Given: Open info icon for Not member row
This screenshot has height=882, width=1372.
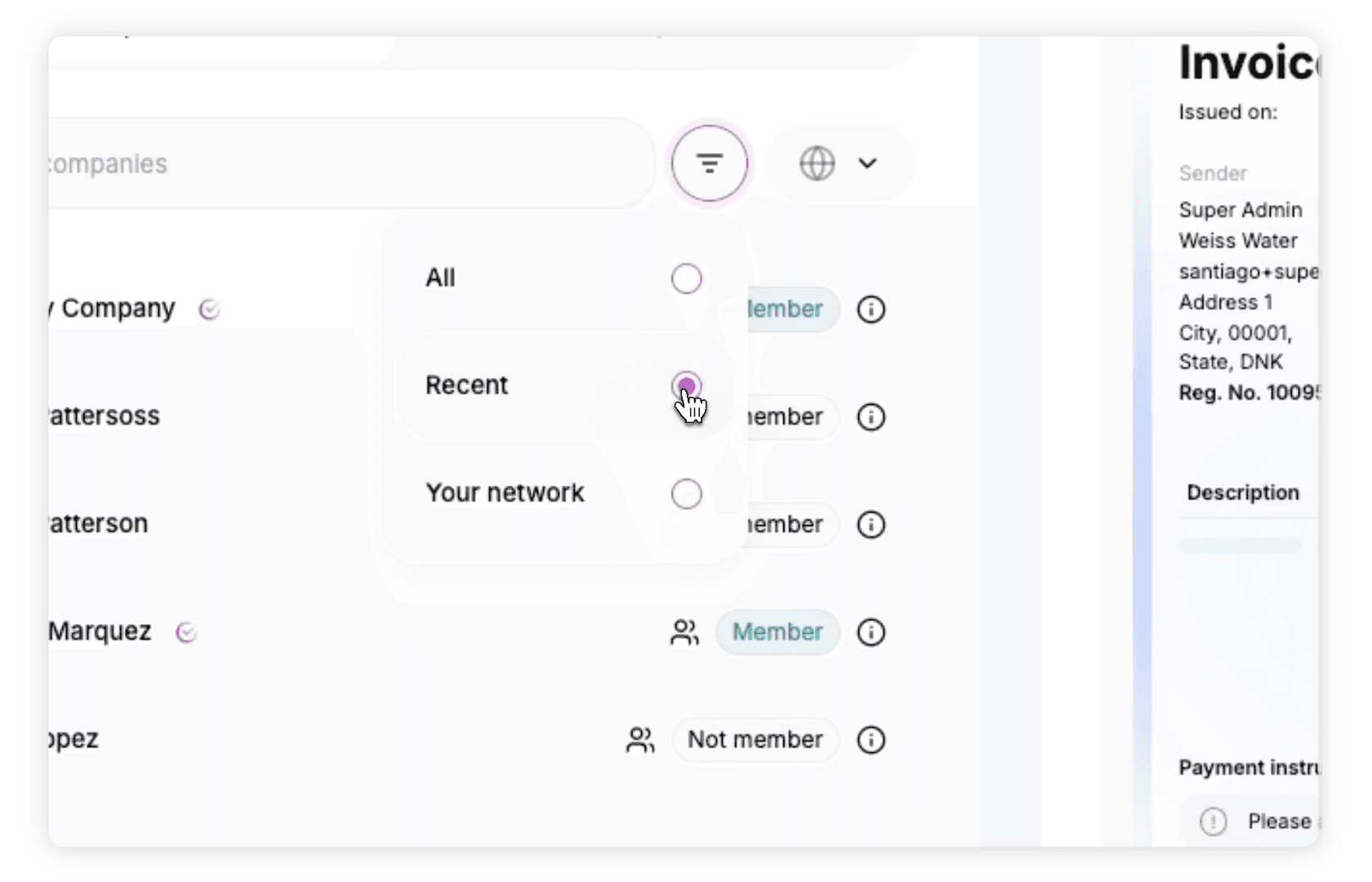Looking at the screenshot, I should click(871, 740).
